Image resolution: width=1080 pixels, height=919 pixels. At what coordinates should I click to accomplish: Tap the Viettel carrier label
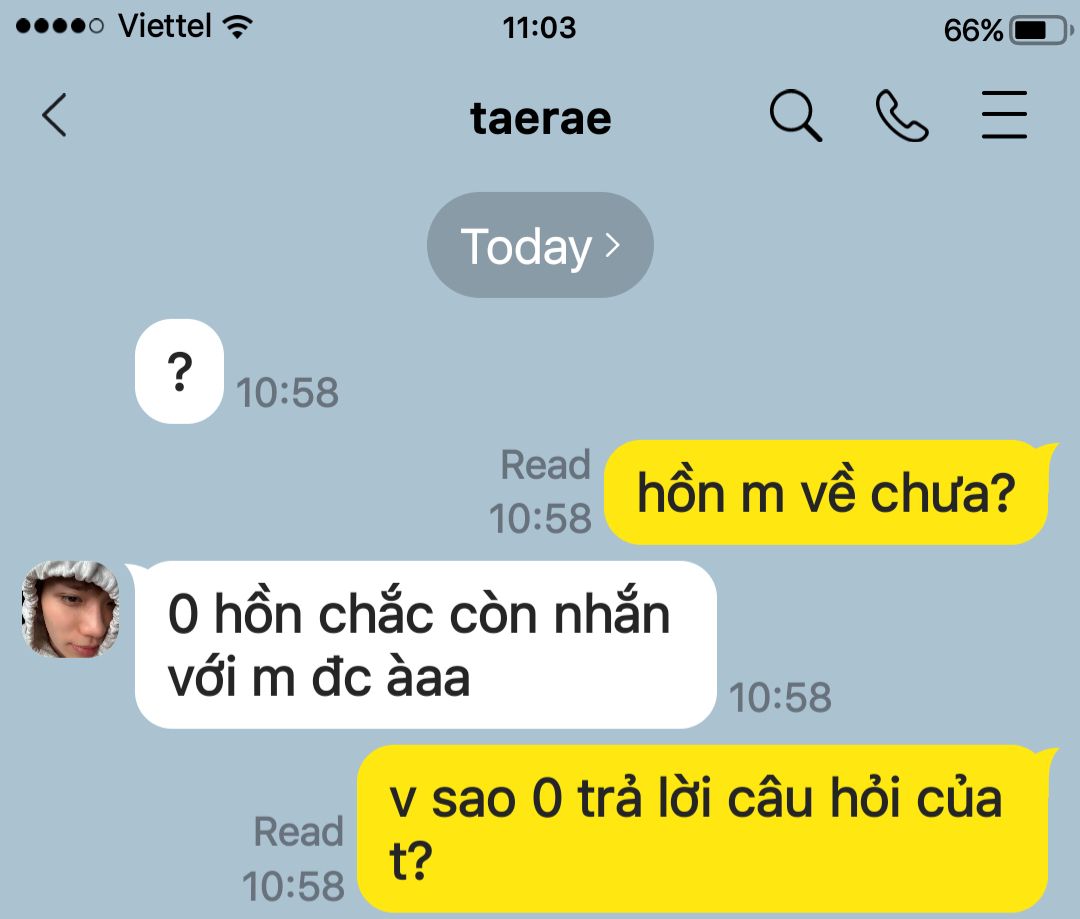pyautogui.click(x=165, y=26)
